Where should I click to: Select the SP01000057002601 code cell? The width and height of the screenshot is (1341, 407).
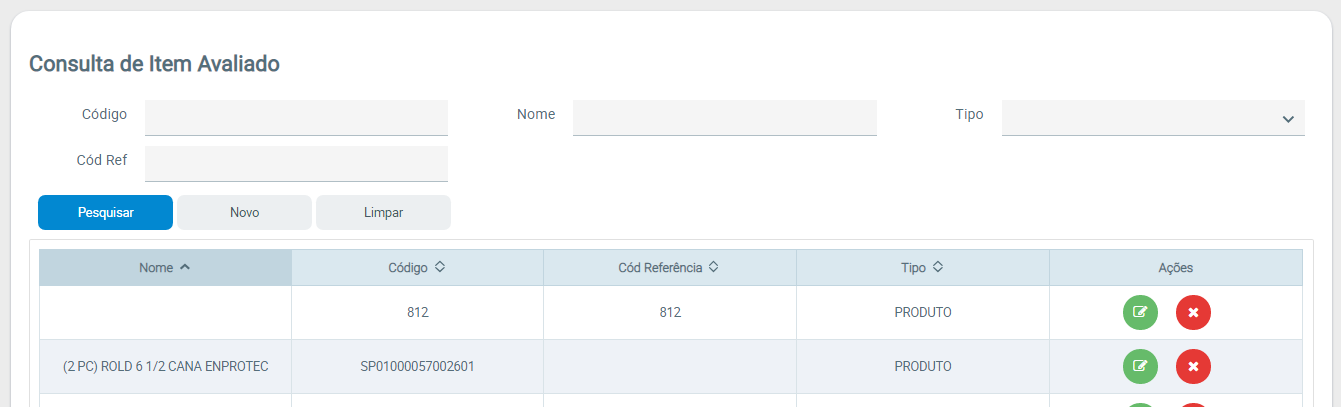tap(417, 367)
